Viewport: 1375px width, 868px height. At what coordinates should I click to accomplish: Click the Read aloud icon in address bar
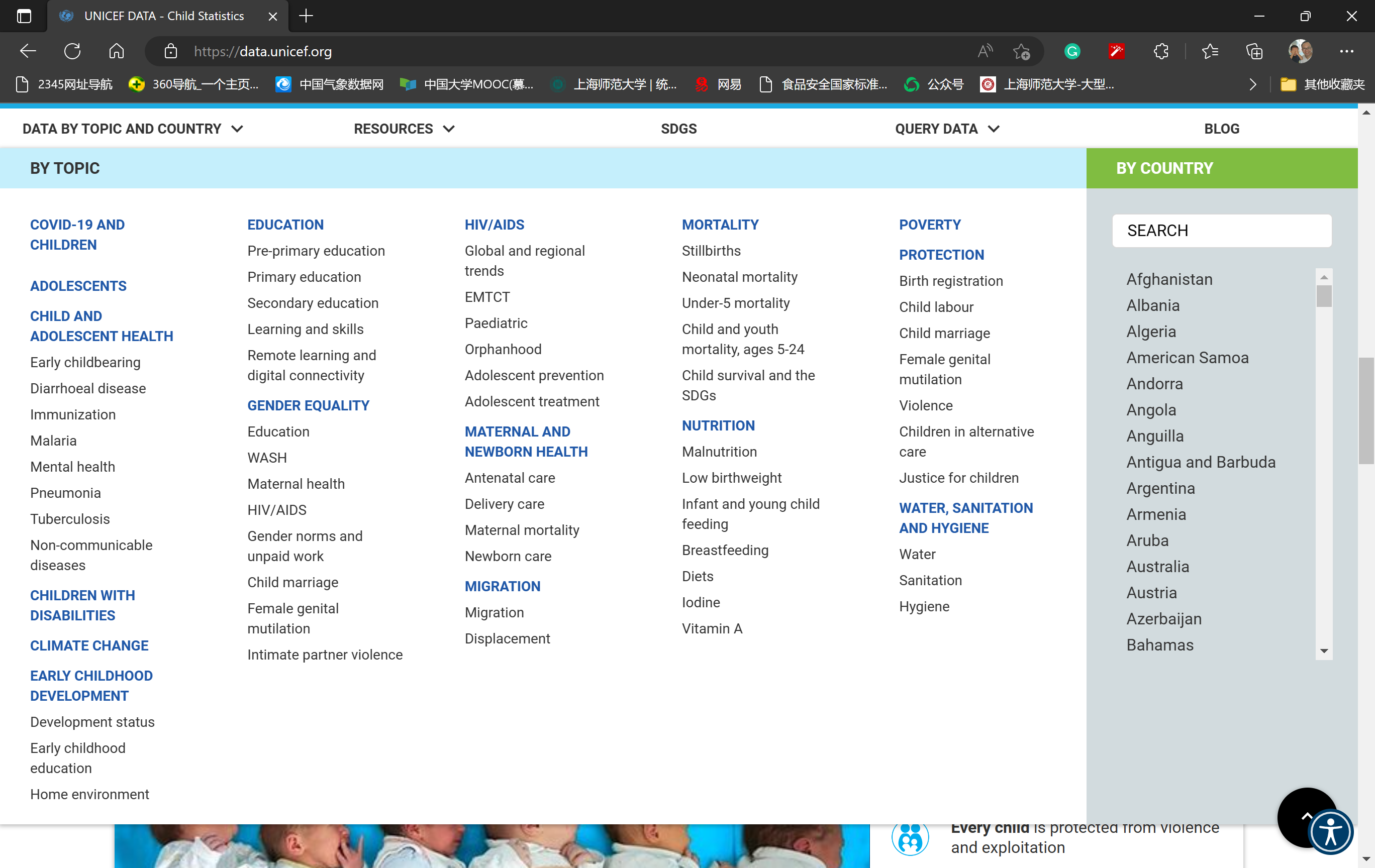985,51
